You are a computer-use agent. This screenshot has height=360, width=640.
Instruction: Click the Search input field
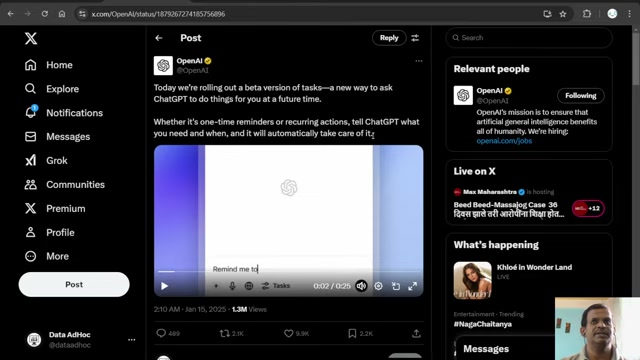529,38
